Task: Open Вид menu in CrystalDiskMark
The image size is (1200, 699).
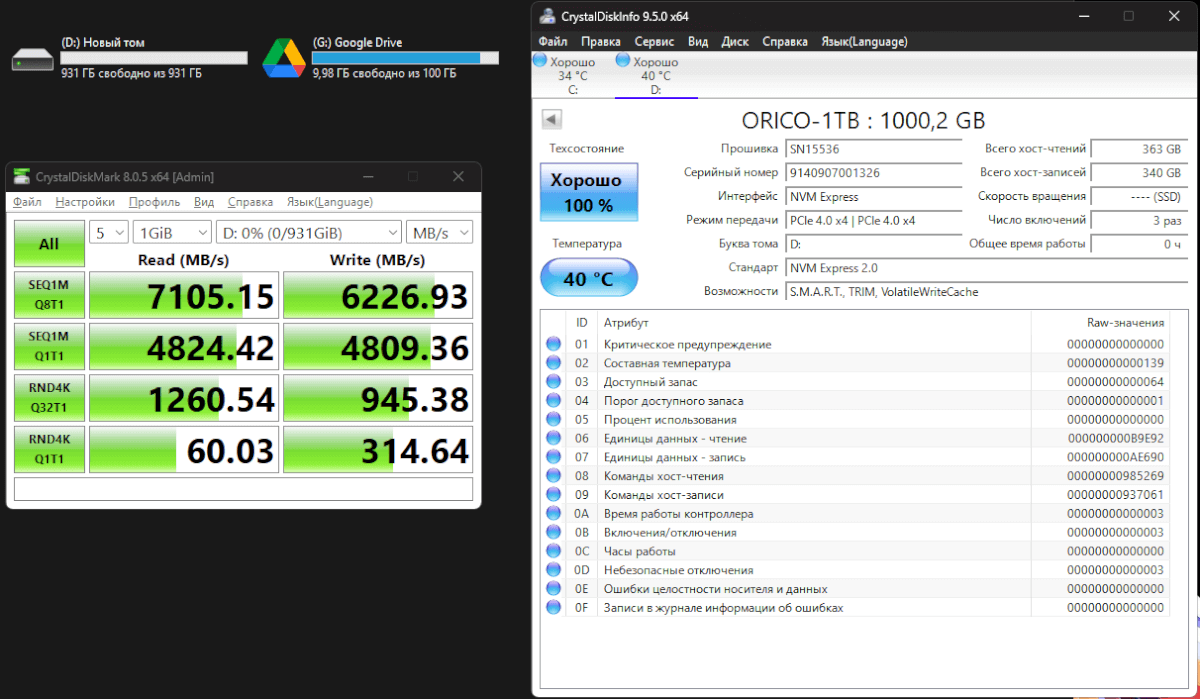Action: [x=204, y=202]
